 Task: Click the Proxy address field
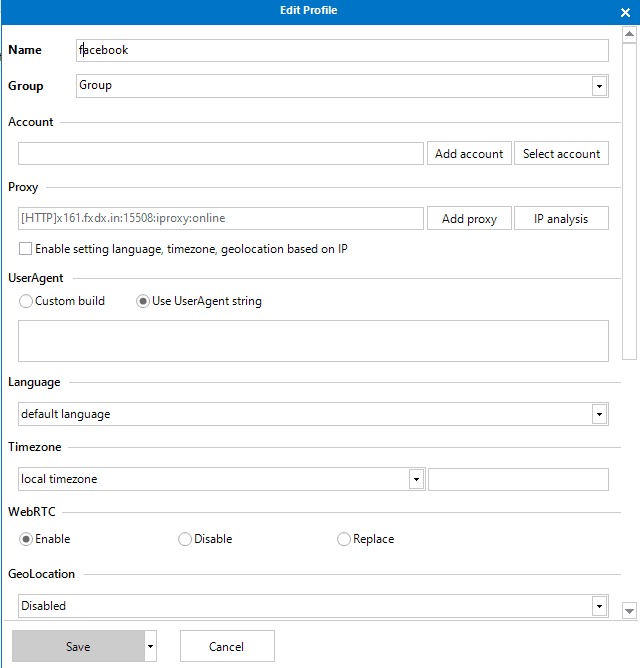221,219
